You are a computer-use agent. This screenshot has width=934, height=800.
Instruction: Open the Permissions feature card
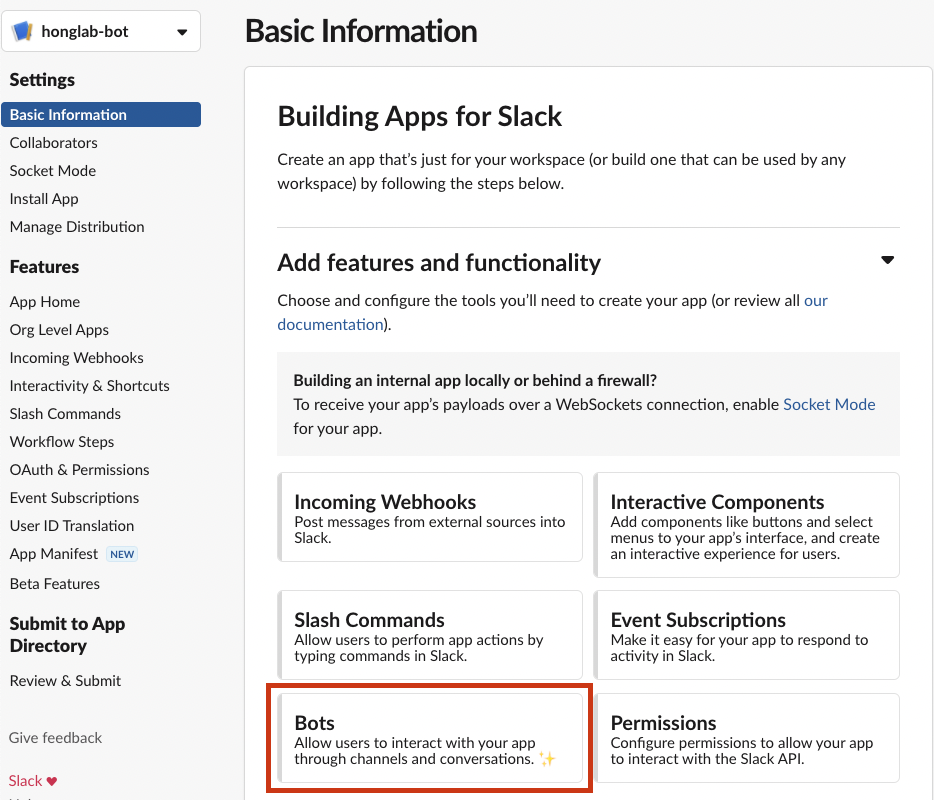747,738
